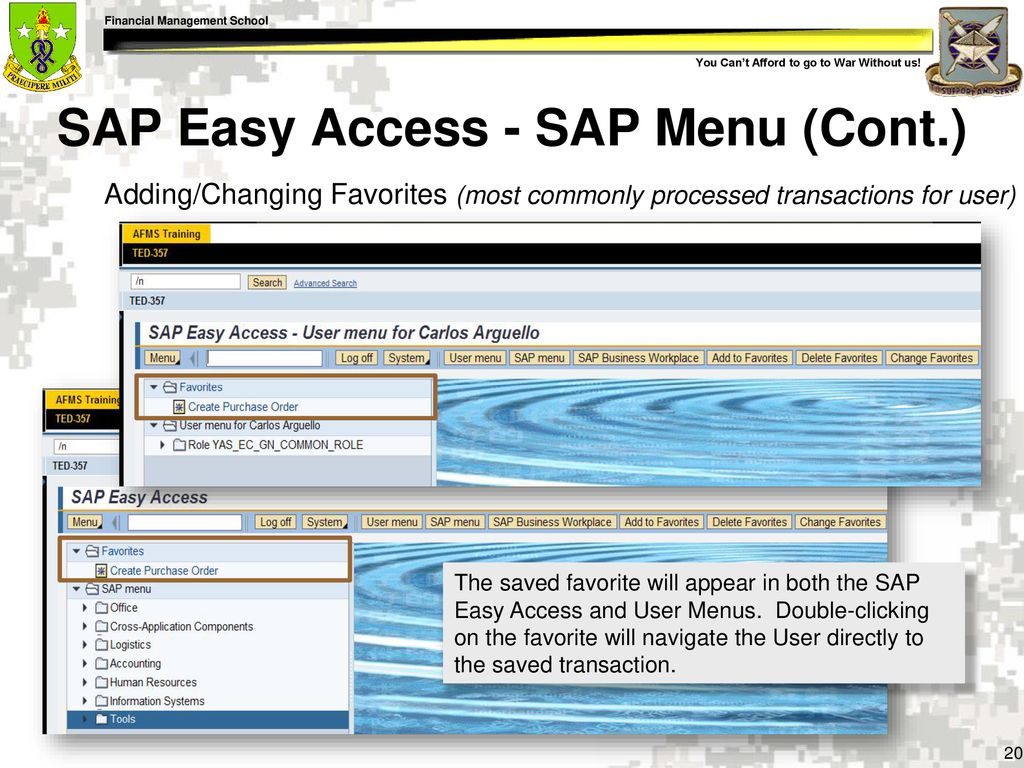This screenshot has width=1024, height=768.
Task: Click the Cross-Application Components folder icon
Action: tap(101, 626)
